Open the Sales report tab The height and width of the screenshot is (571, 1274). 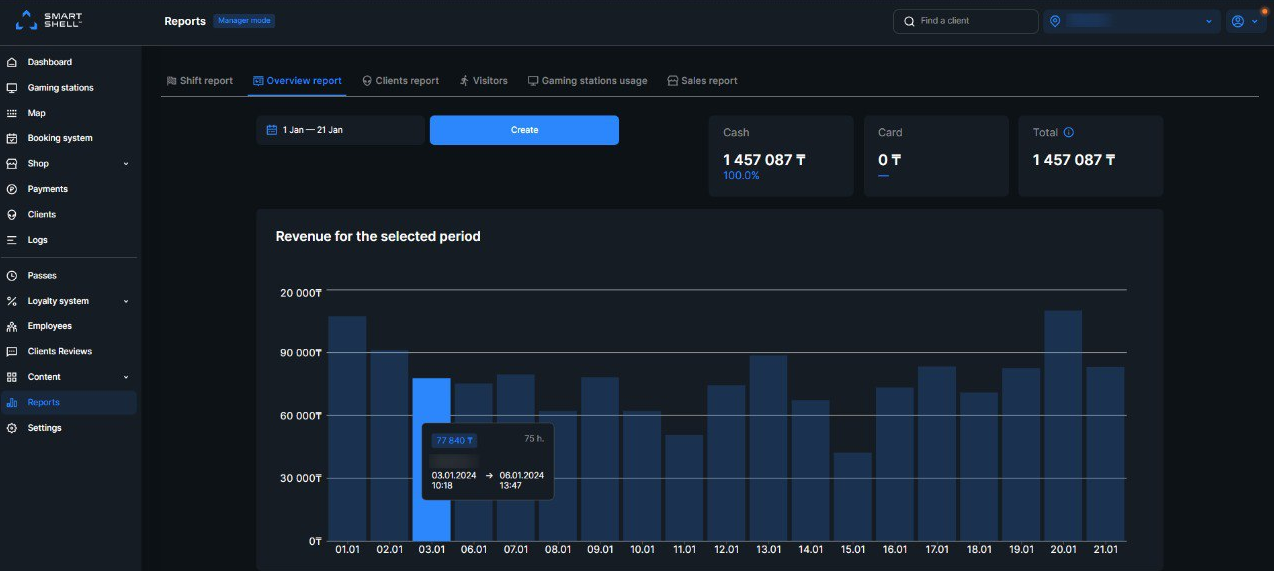(702, 81)
